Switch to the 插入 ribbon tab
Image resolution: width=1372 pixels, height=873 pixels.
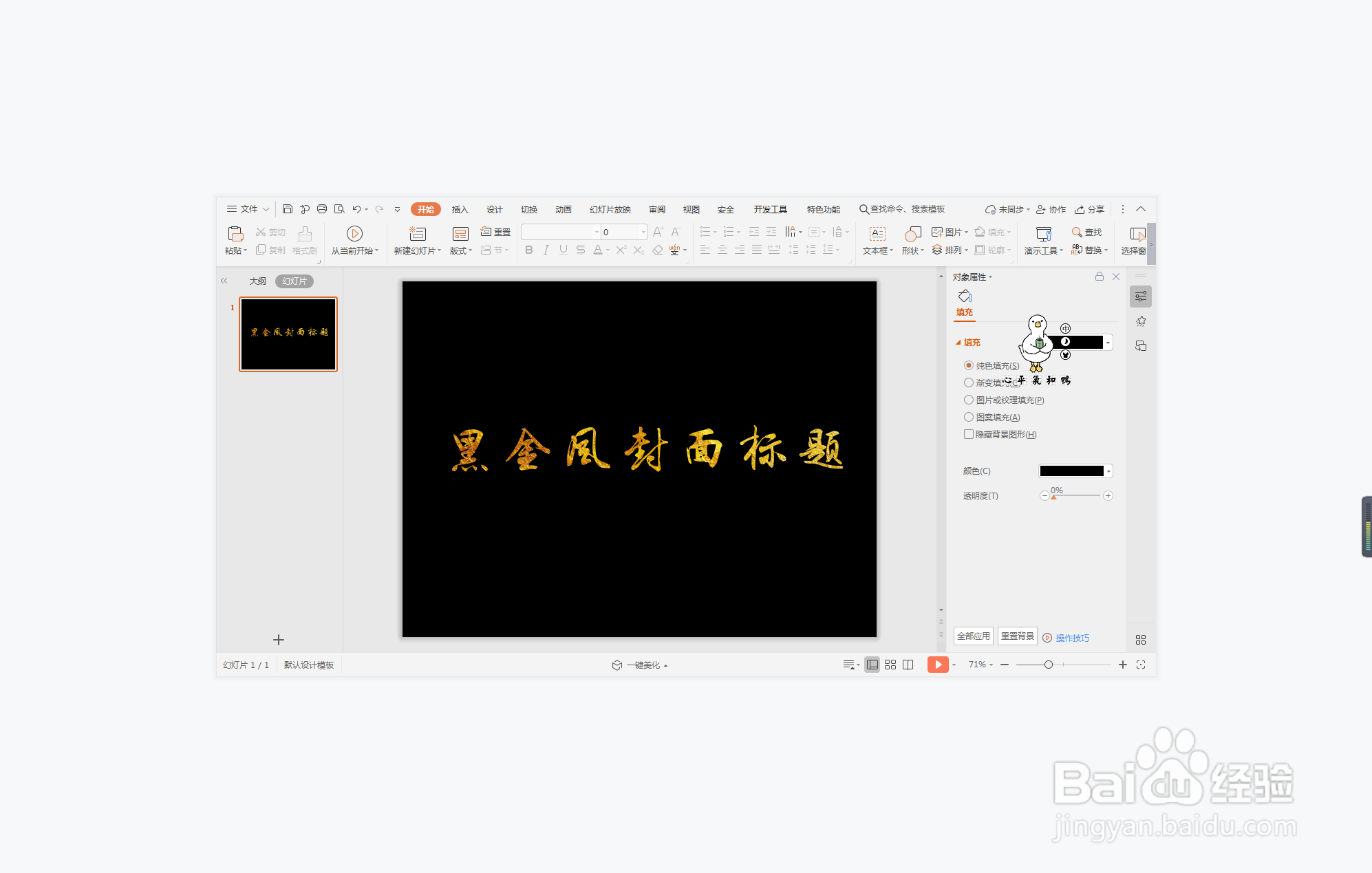coord(460,209)
